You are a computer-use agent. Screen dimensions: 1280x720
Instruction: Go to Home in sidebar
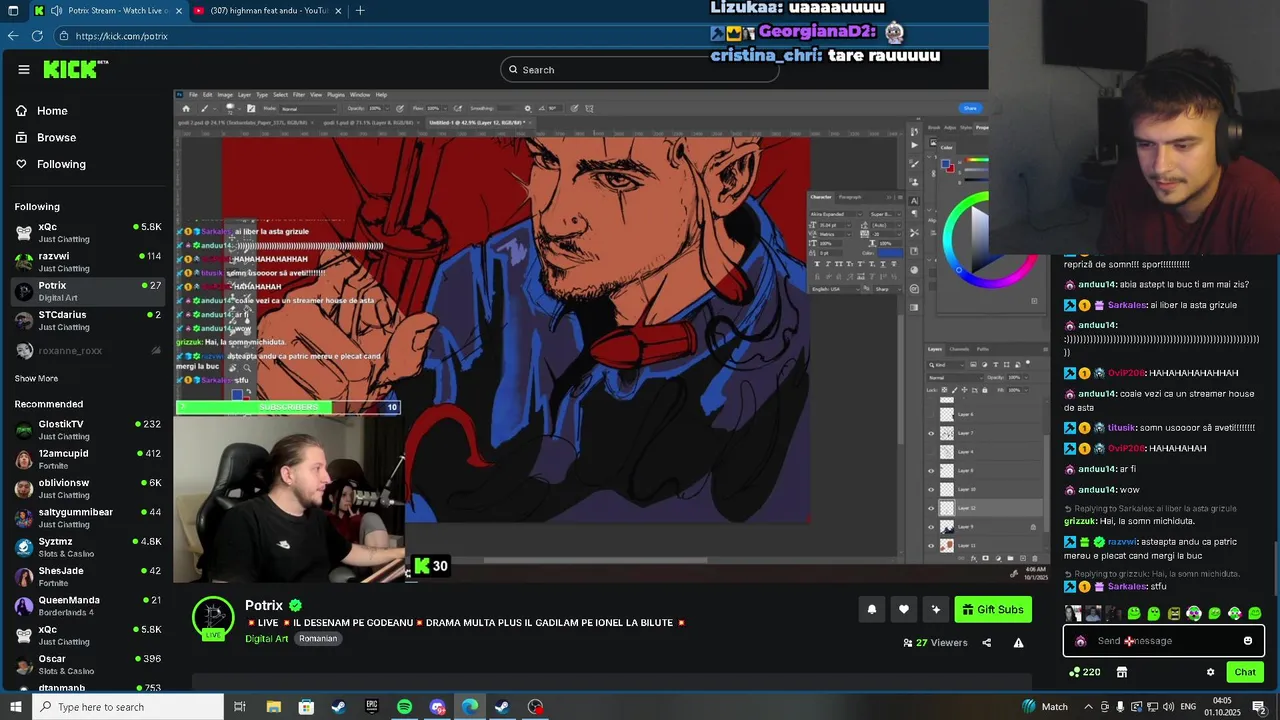tap(52, 111)
